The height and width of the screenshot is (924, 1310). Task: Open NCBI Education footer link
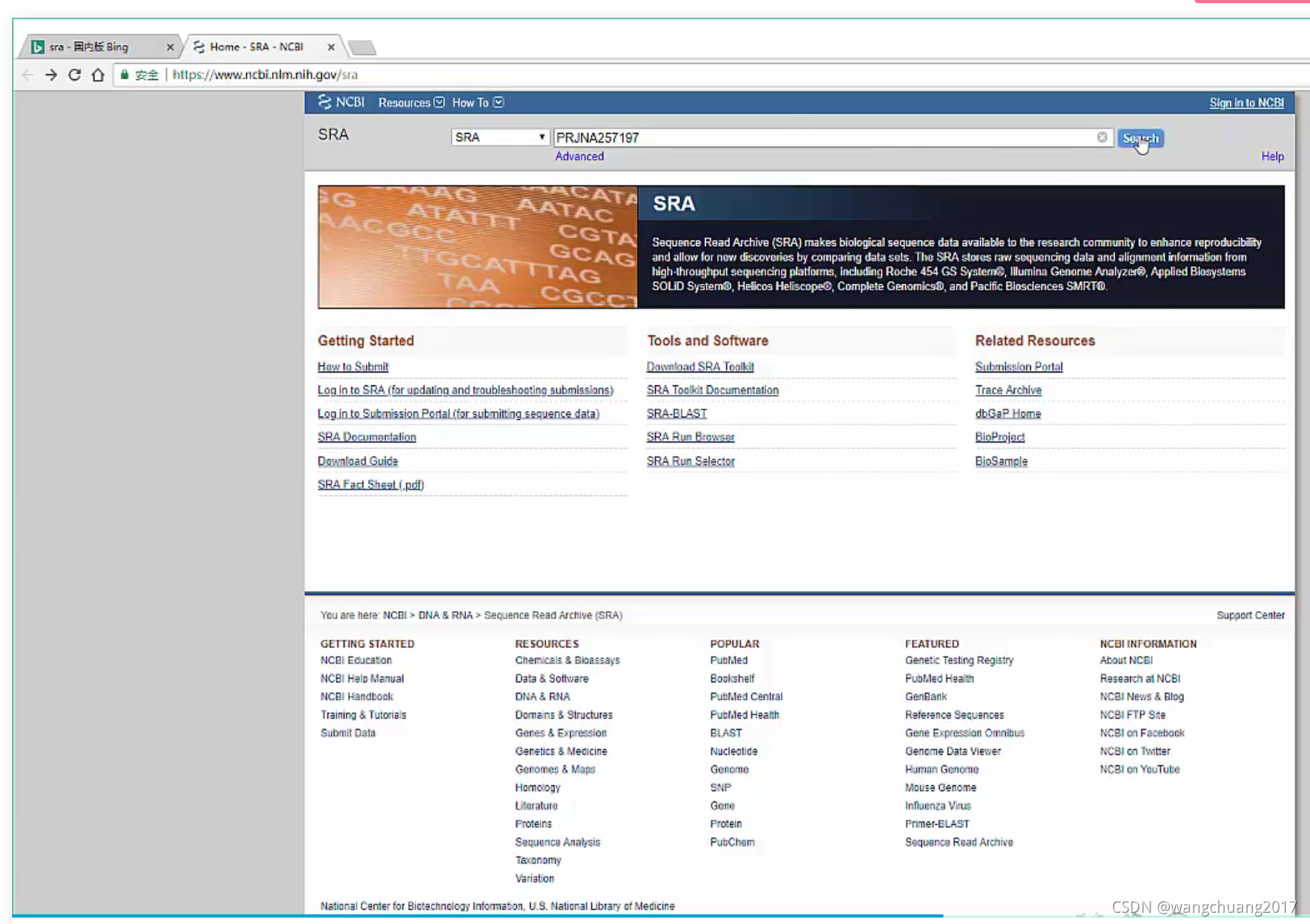click(x=356, y=660)
